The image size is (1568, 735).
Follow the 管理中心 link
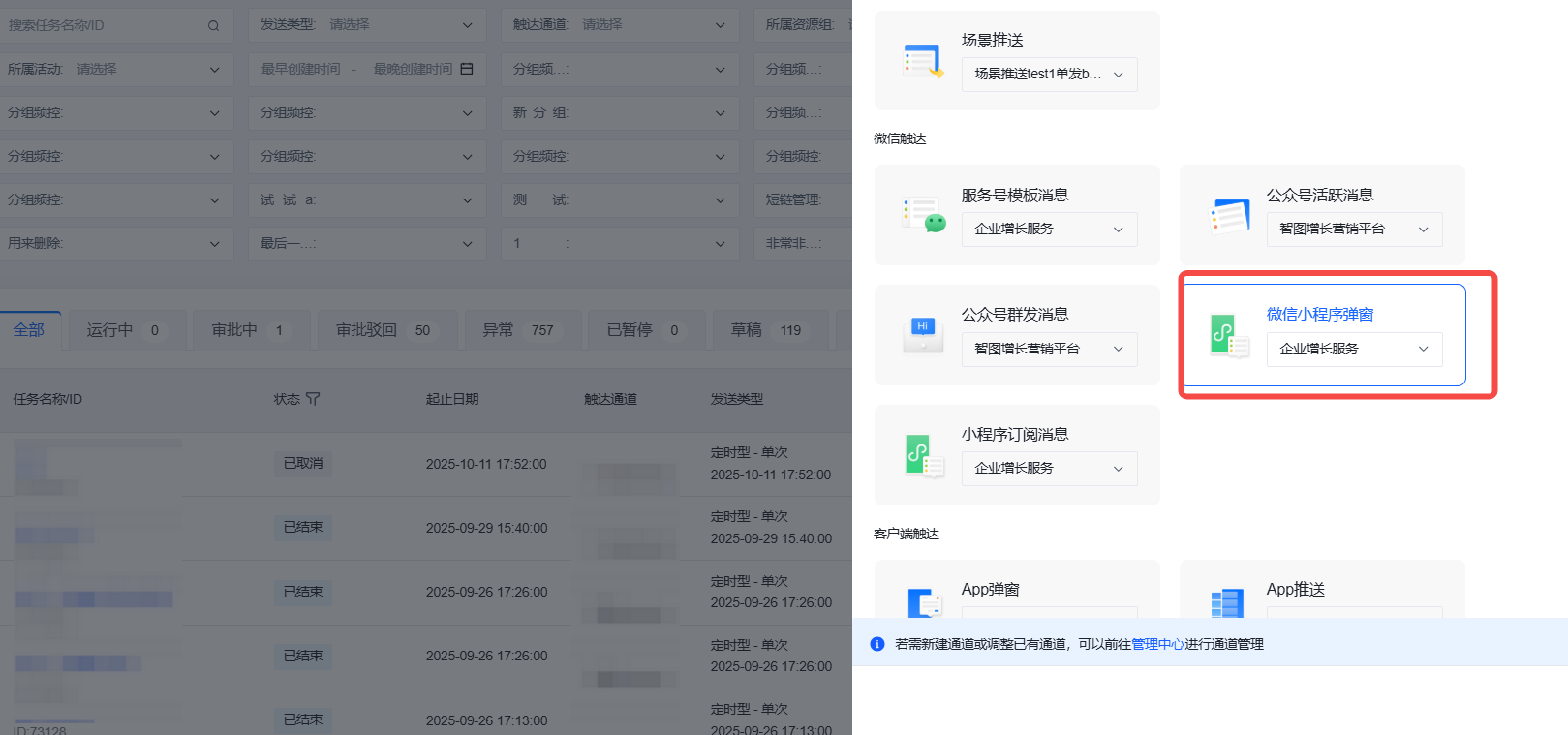pos(1157,644)
